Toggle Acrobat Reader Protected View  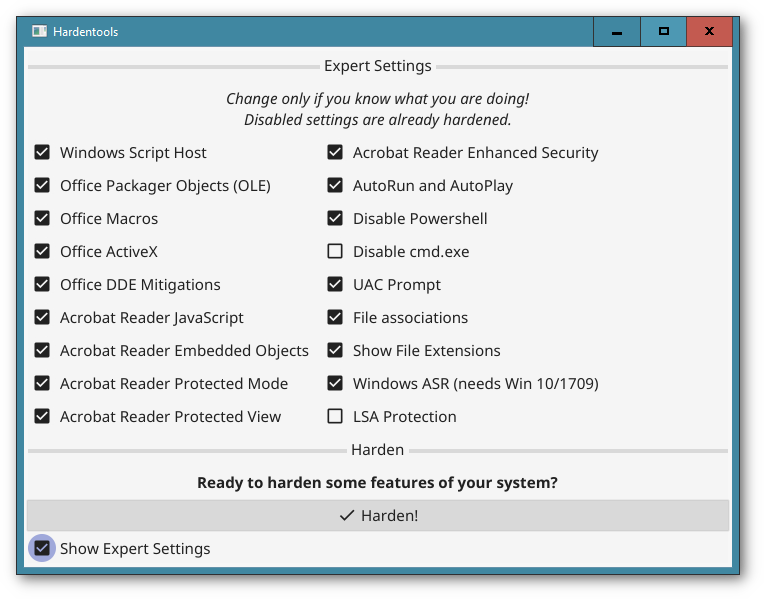point(42,417)
